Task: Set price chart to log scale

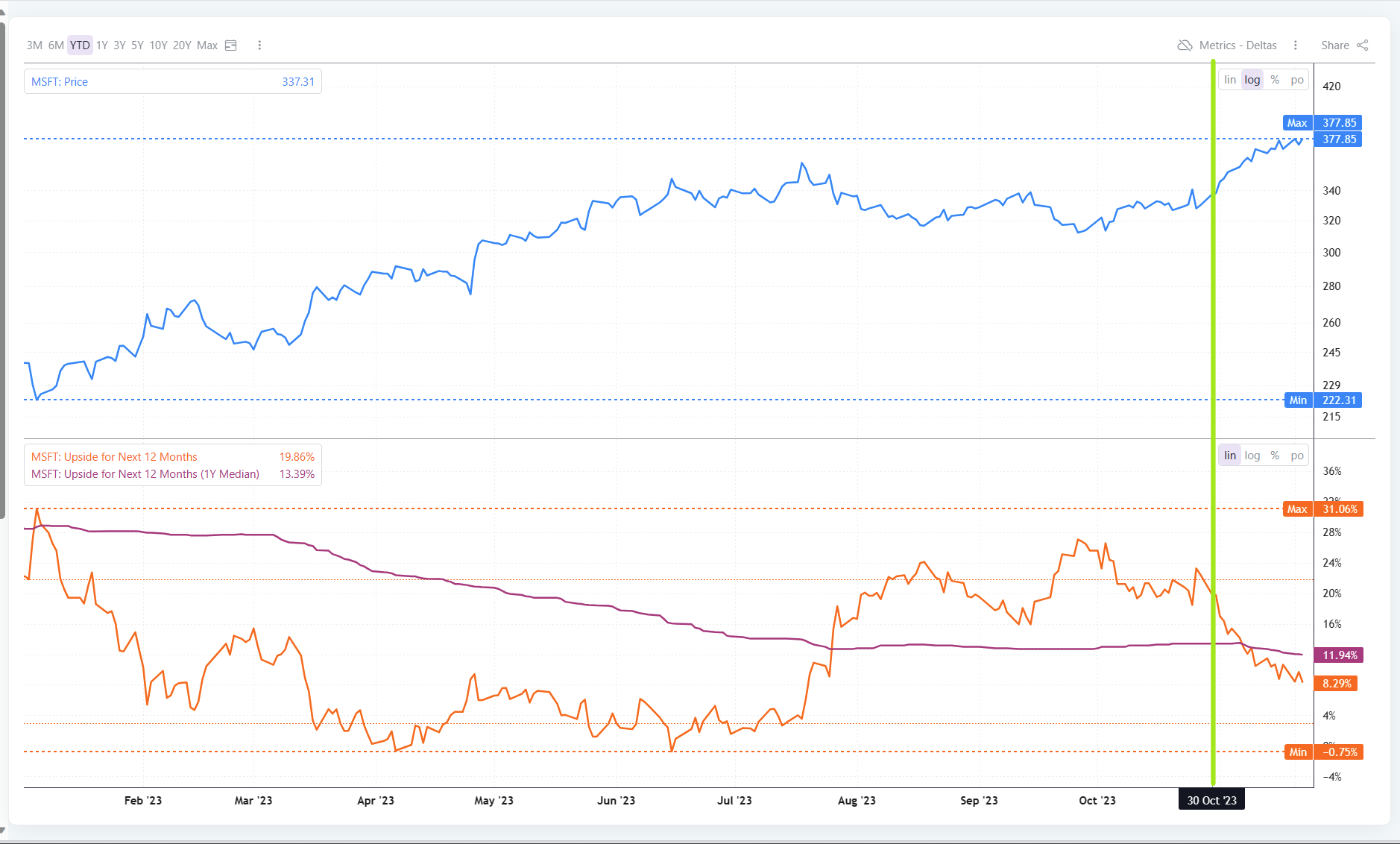Action: coord(1252,80)
